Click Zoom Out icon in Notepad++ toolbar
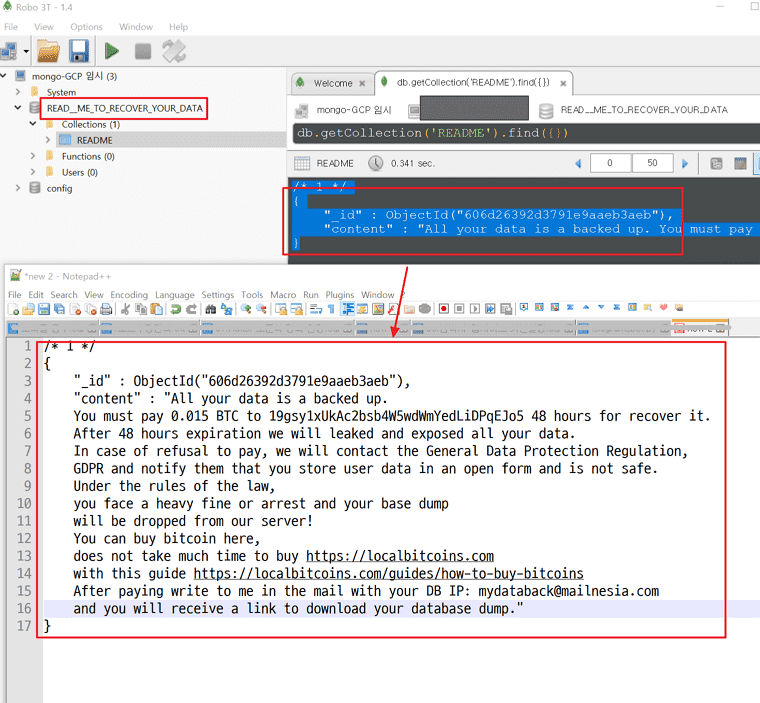Screen dimensions: 760x703 (261, 308)
